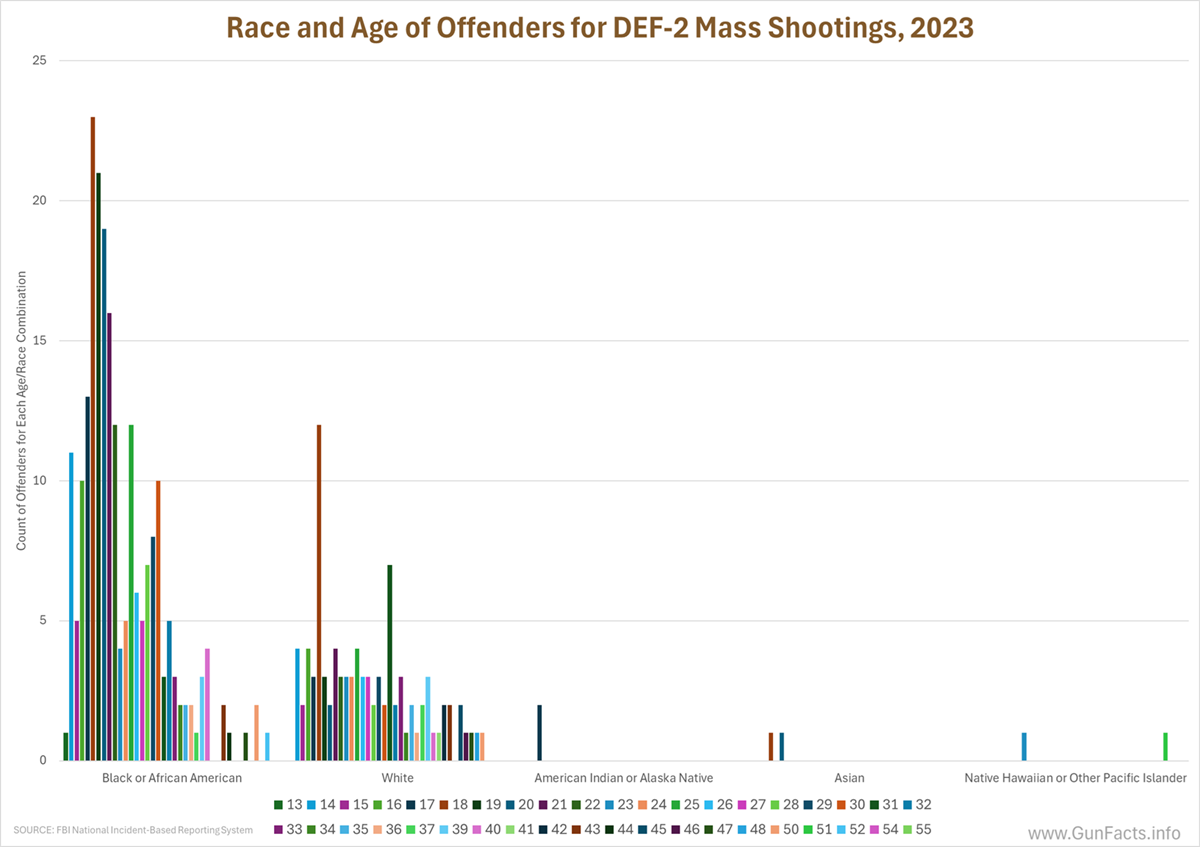Click the 25 value on y-axis
1200x847 pixels.
[40, 61]
